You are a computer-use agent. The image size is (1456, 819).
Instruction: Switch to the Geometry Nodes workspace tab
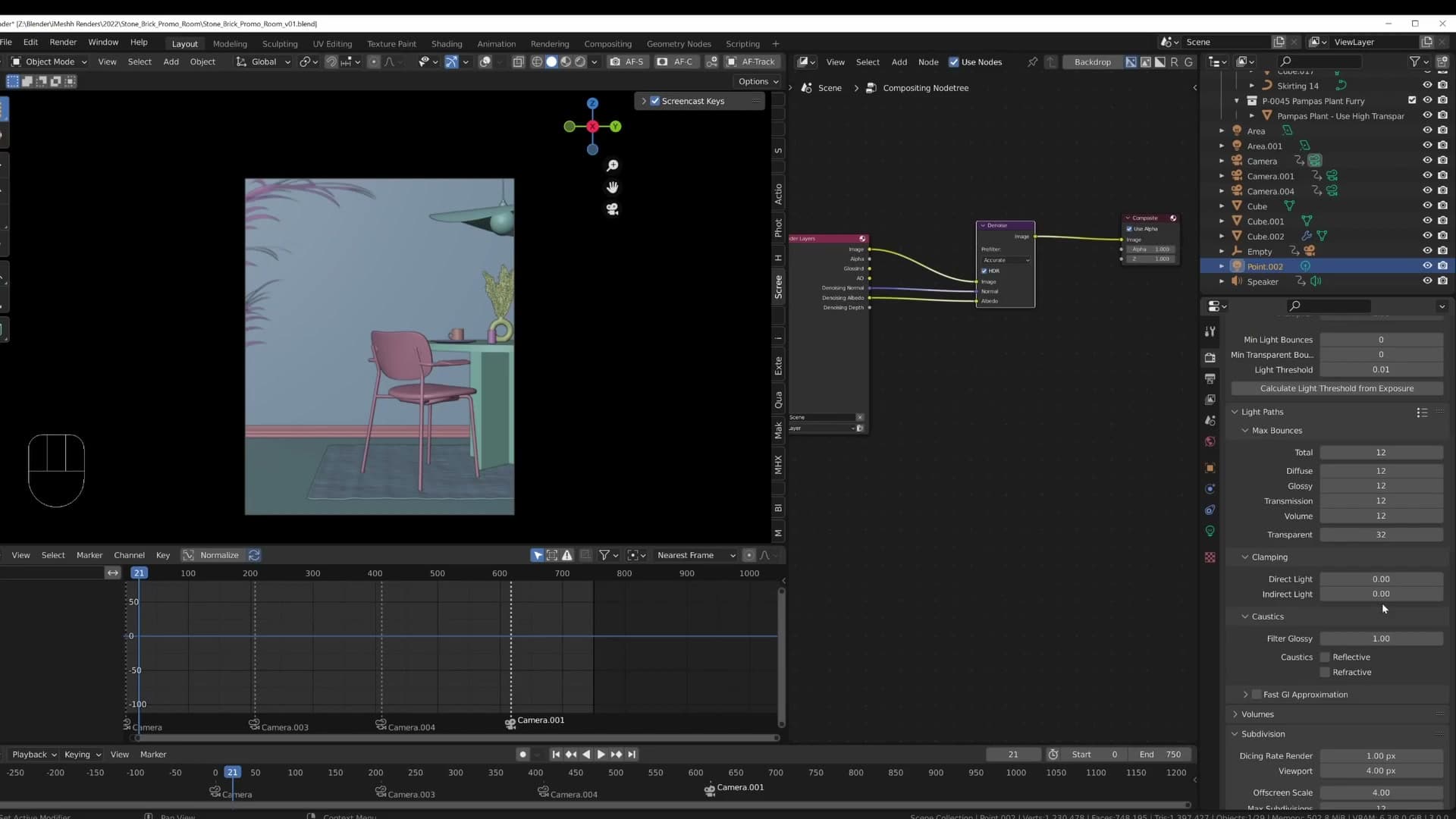(679, 44)
